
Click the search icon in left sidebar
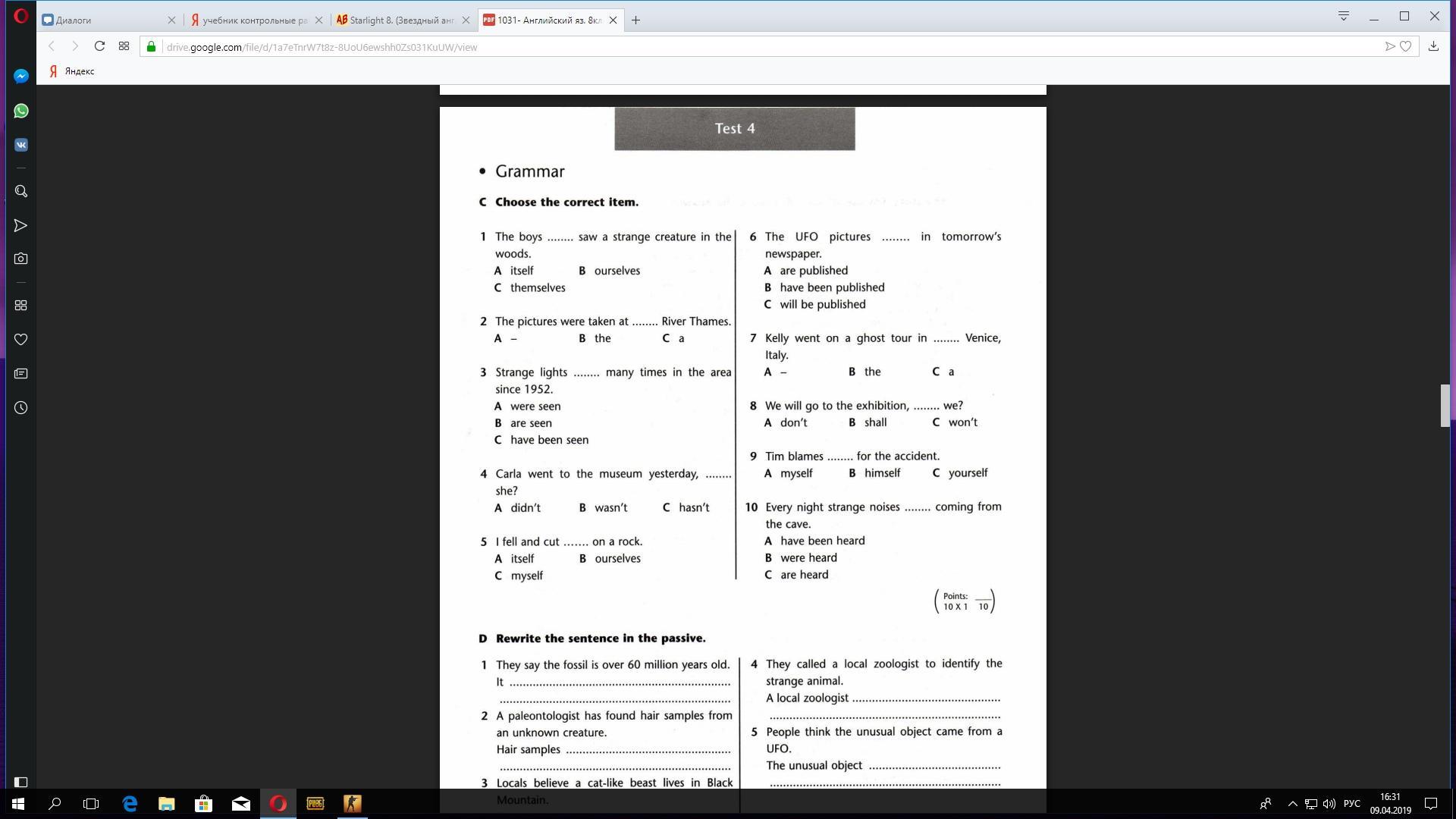[21, 191]
